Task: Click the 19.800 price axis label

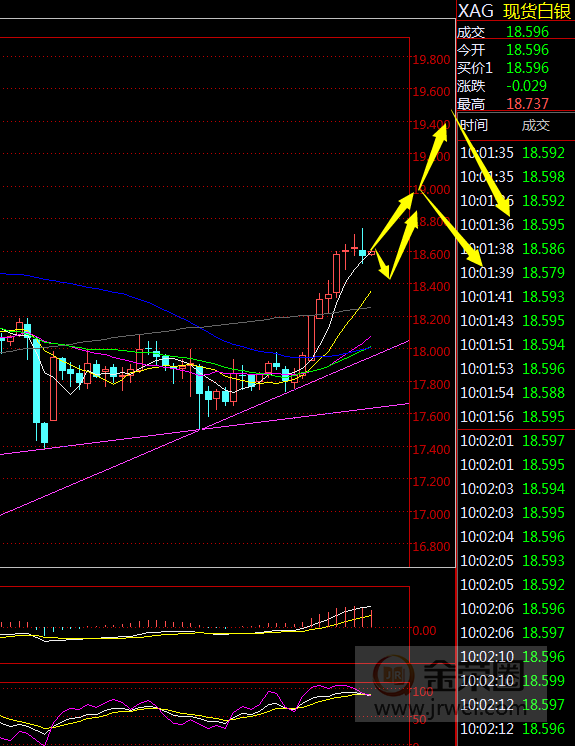Action: (431, 60)
